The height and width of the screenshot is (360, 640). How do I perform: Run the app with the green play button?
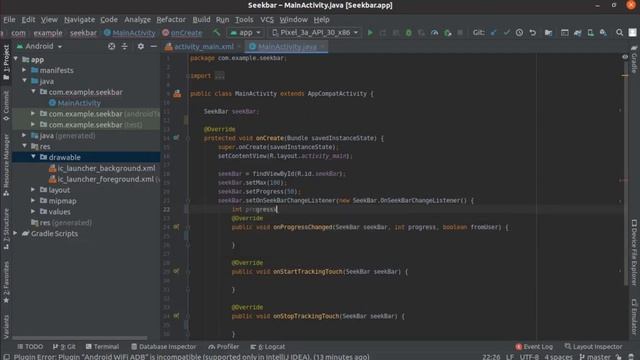pos(370,33)
